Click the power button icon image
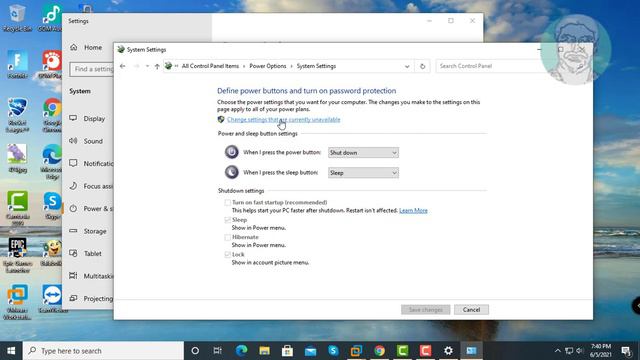Viewport: 640px width, 360px height. [231, 152]
